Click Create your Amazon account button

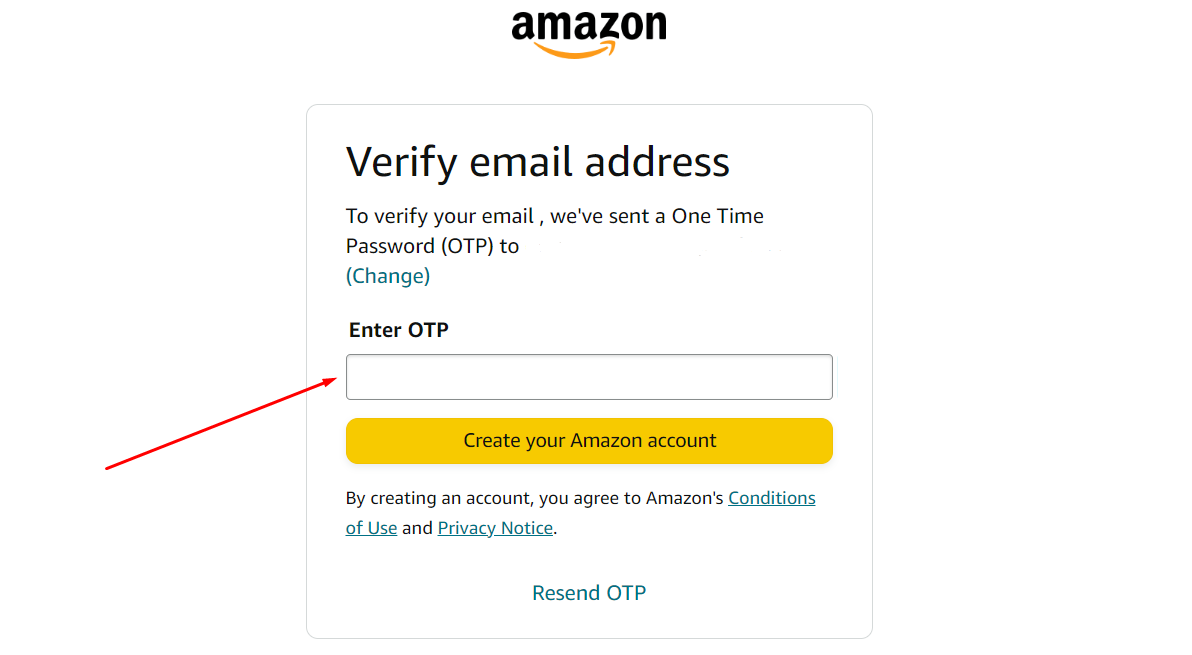pyautogui.click(x=589, y=441)
